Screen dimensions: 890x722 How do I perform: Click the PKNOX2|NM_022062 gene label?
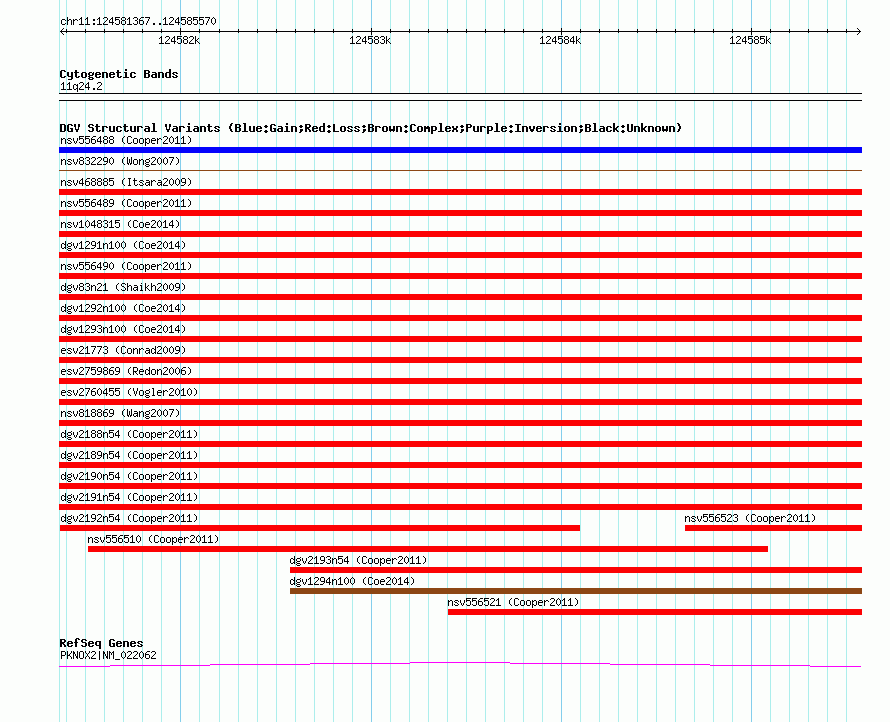[x=108, y=655]
